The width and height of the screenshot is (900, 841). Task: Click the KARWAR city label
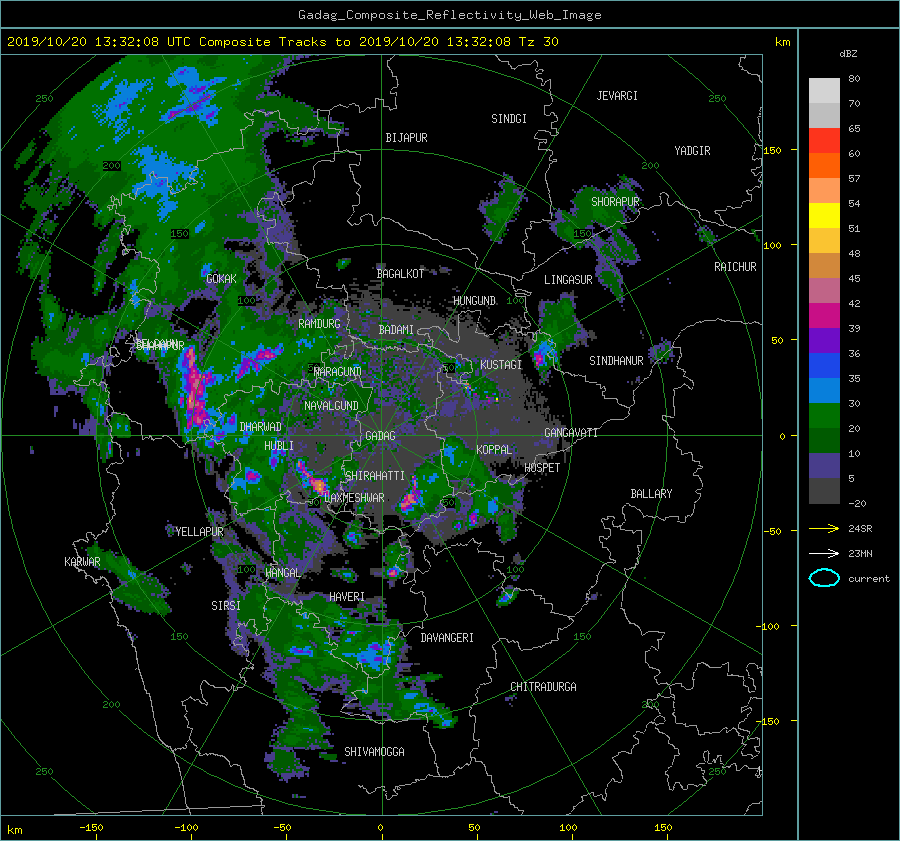click(x=82, y=562)
